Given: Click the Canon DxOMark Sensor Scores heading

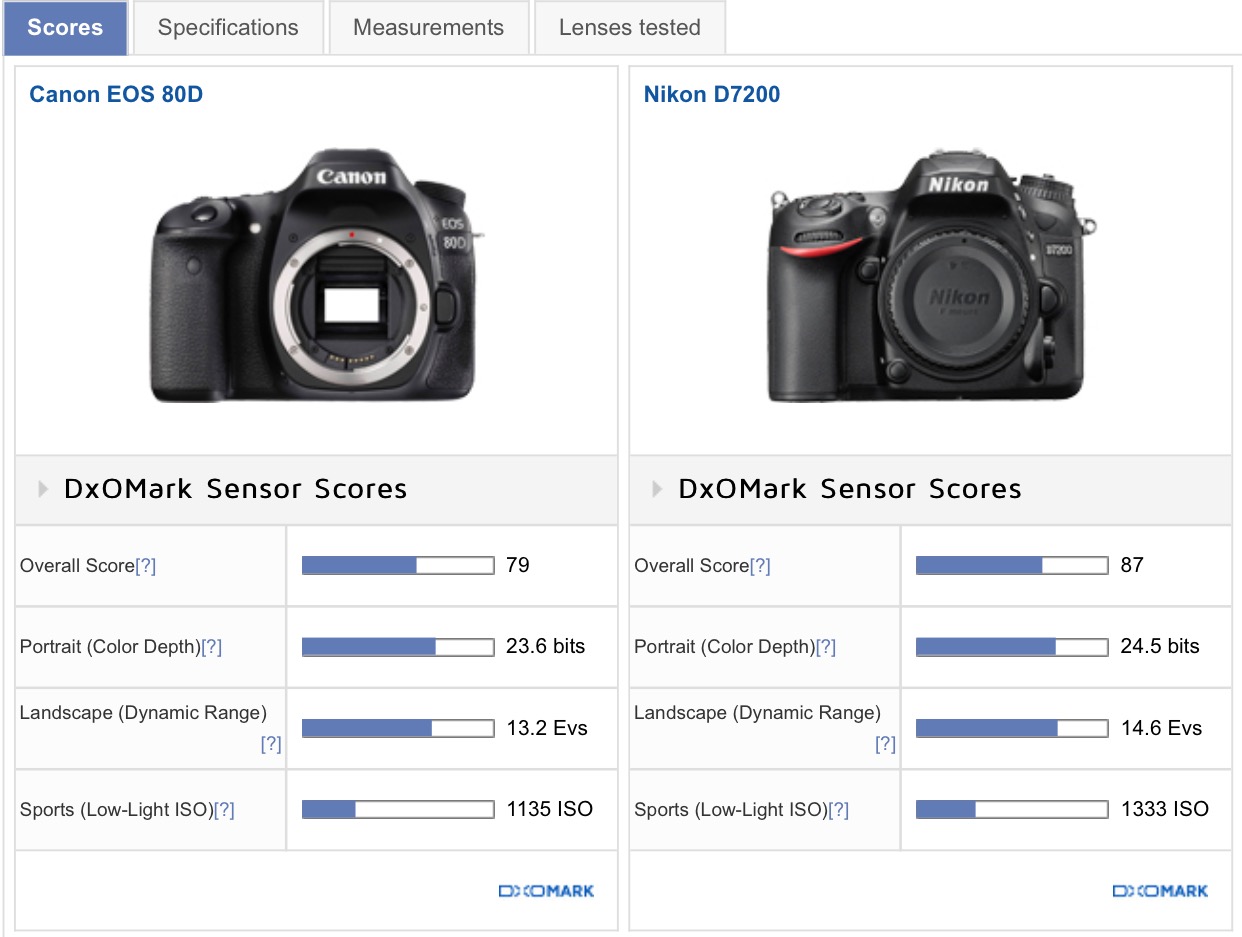Looking at the screenshot, I should coord(235,489).
